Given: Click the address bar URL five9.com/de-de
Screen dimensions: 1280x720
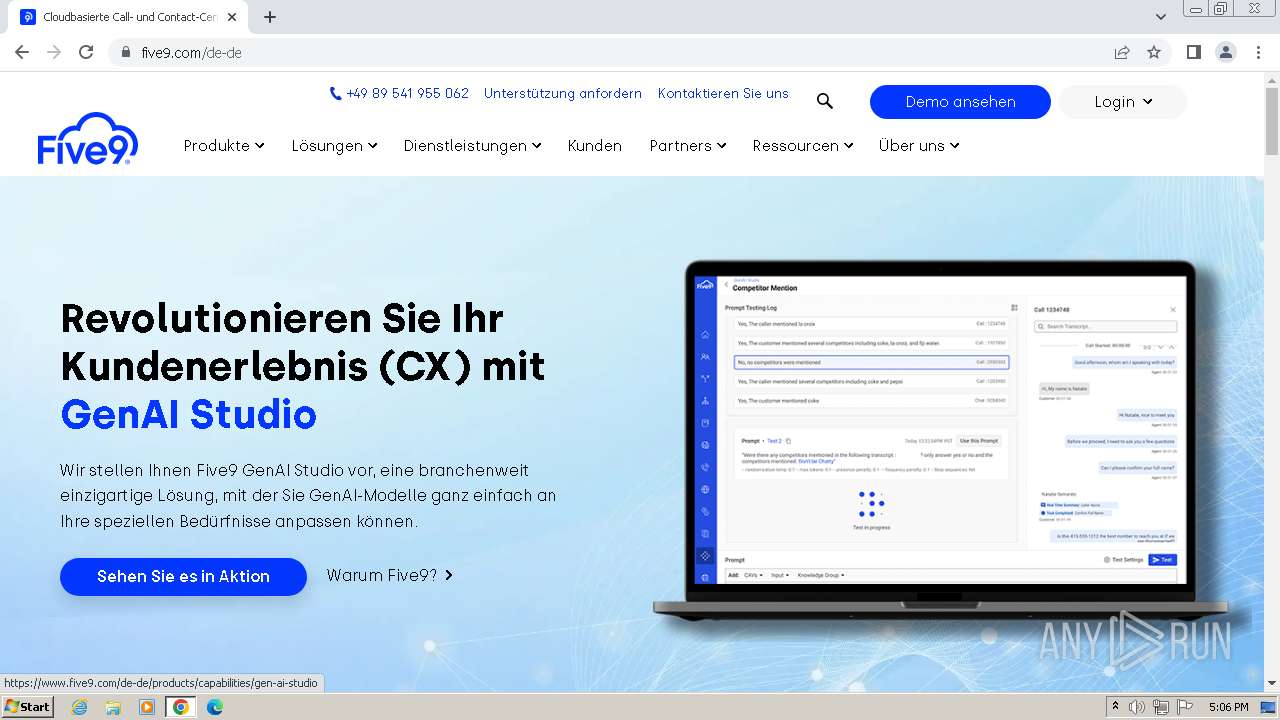Looking at the screenshot, I should click(x=192, y=53).
